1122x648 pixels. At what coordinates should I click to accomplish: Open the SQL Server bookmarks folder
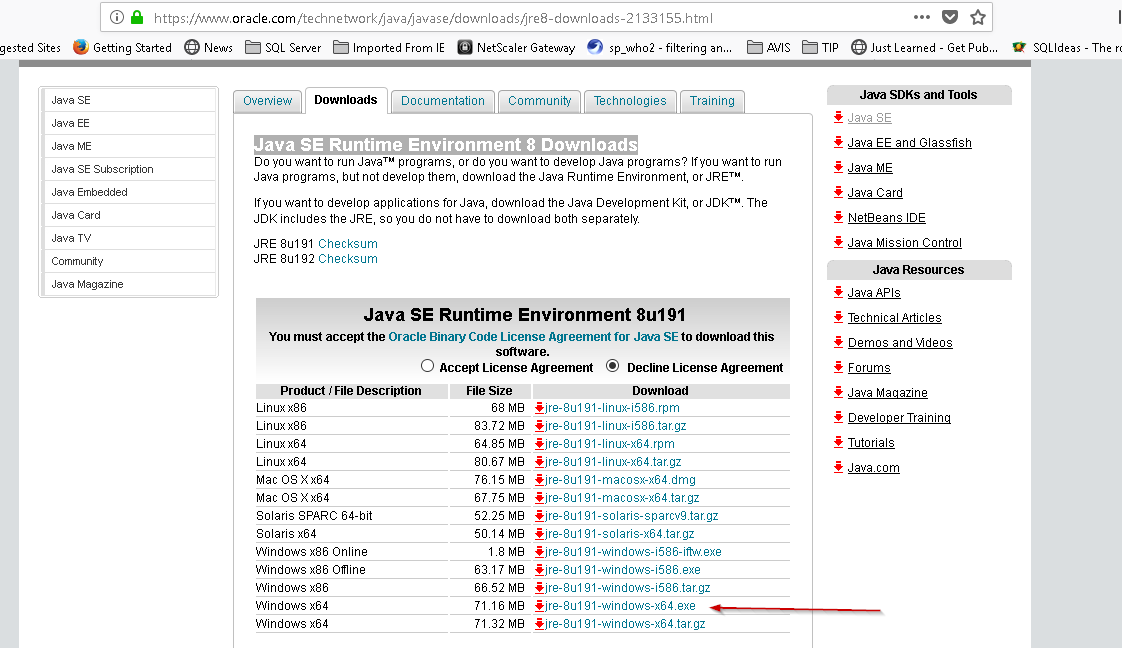click(x=283, y=47)
